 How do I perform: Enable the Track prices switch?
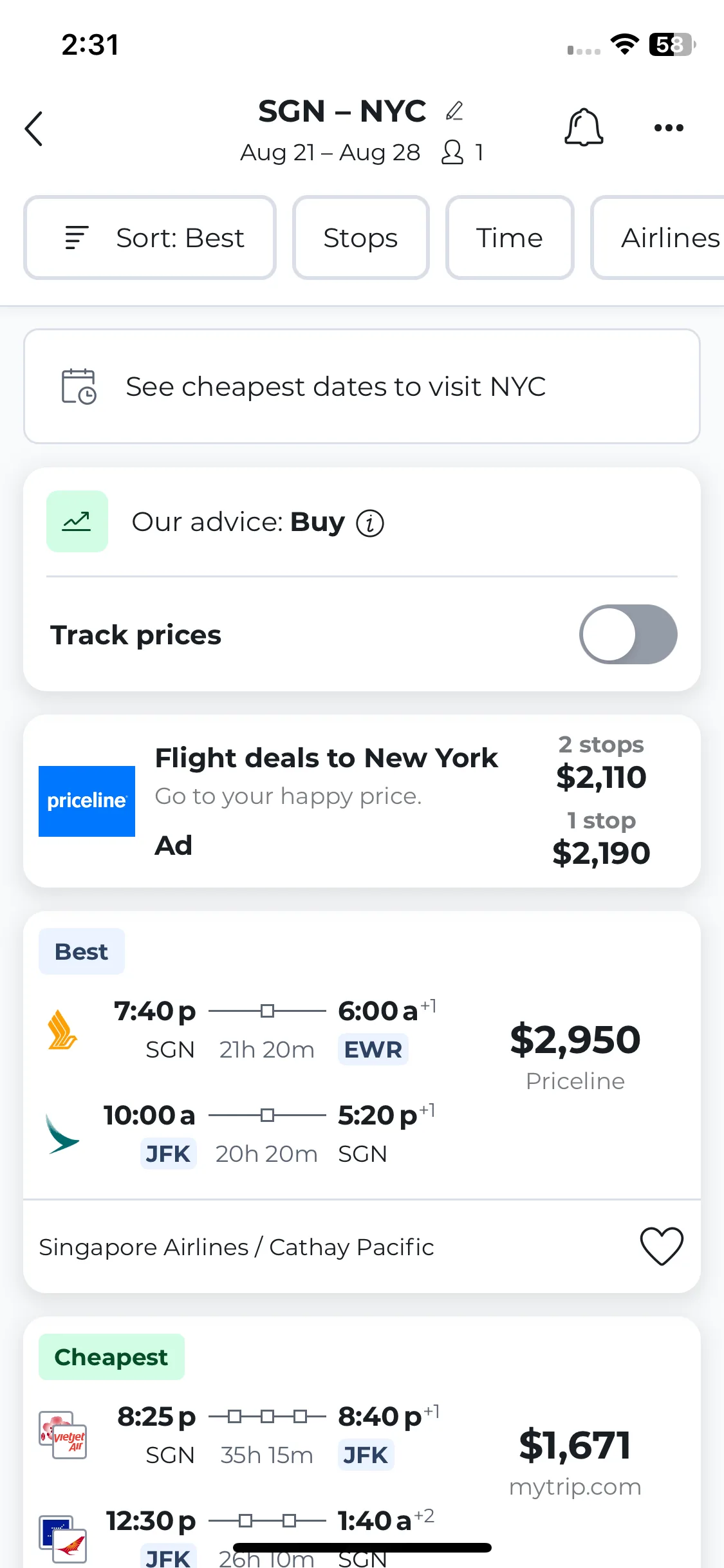coord(628,635)
